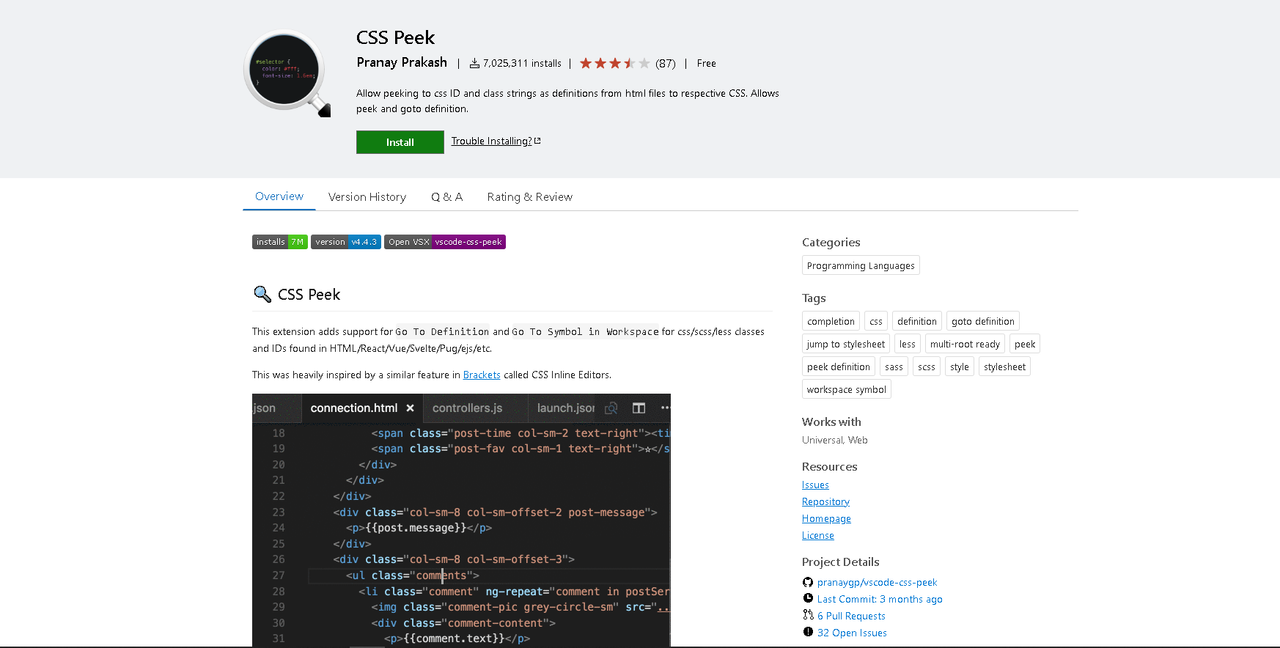Click the star rating icons
The width and height of the screenshot is (1280, 648).
(x=614, y=63)
